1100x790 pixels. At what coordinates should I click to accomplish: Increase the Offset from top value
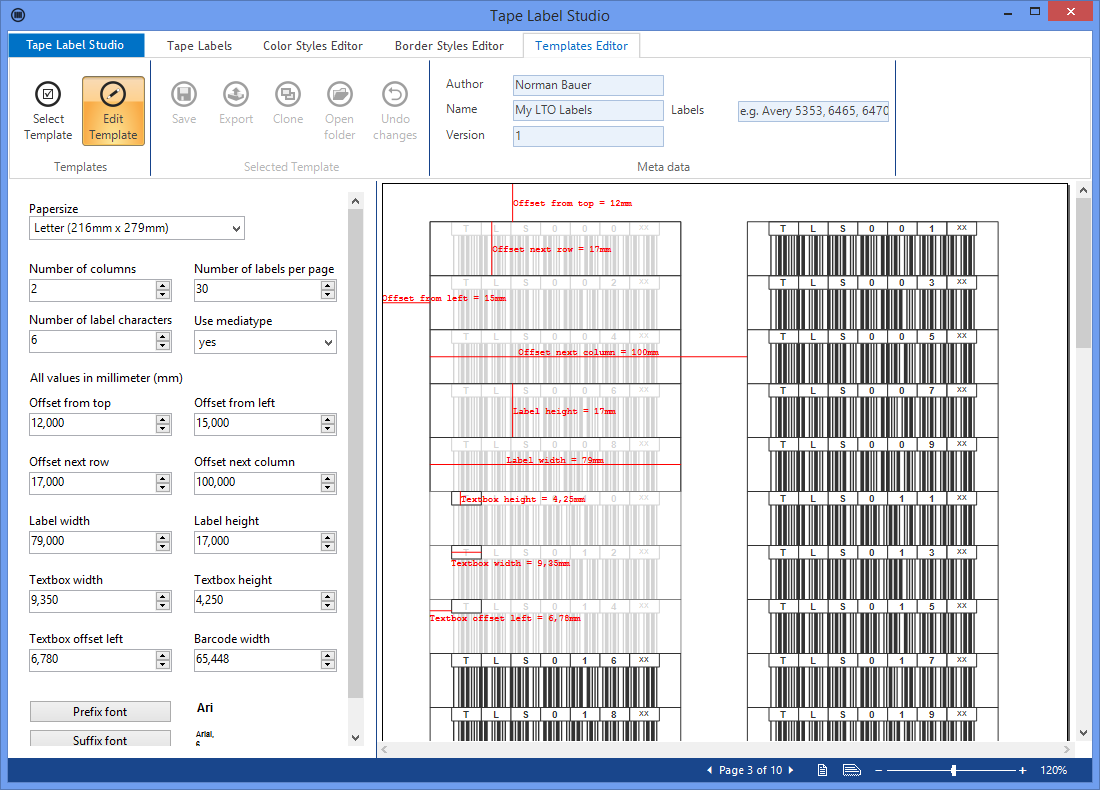(x=163, y=419)
